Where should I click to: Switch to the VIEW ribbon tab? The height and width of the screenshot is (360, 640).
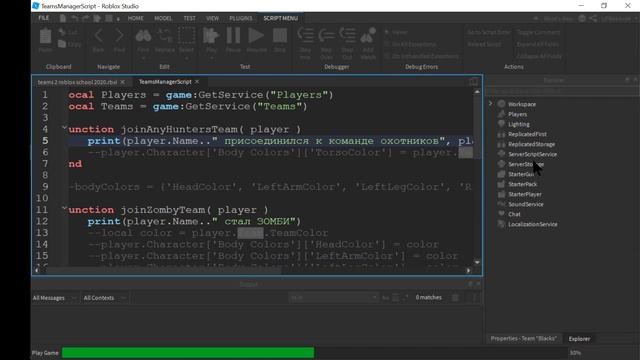pos(212,18)
